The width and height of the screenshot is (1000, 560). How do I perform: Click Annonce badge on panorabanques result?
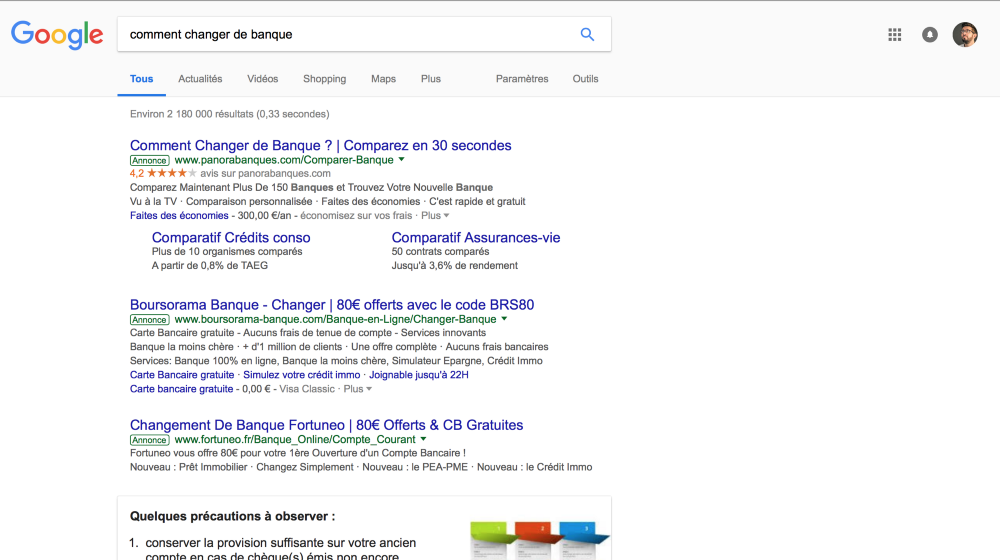(x=149, y=161)
